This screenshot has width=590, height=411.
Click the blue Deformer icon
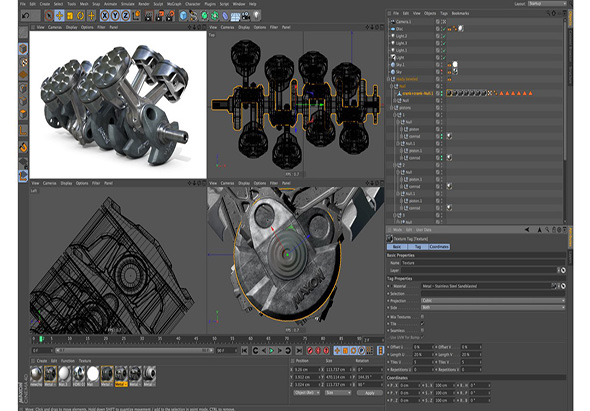[225, 15]
